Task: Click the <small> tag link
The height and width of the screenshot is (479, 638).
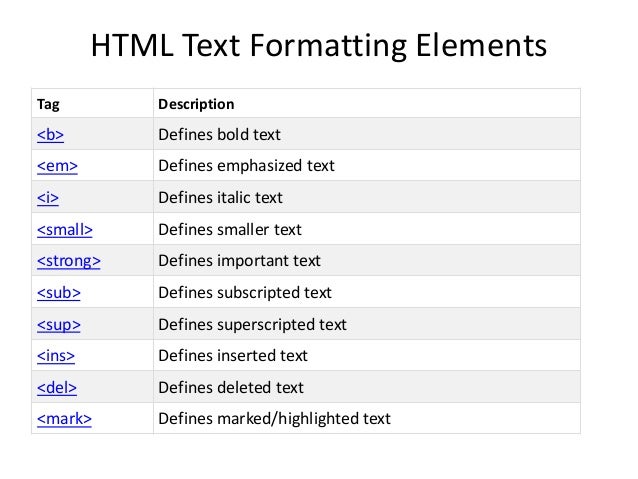Action: tap(64, 230)
